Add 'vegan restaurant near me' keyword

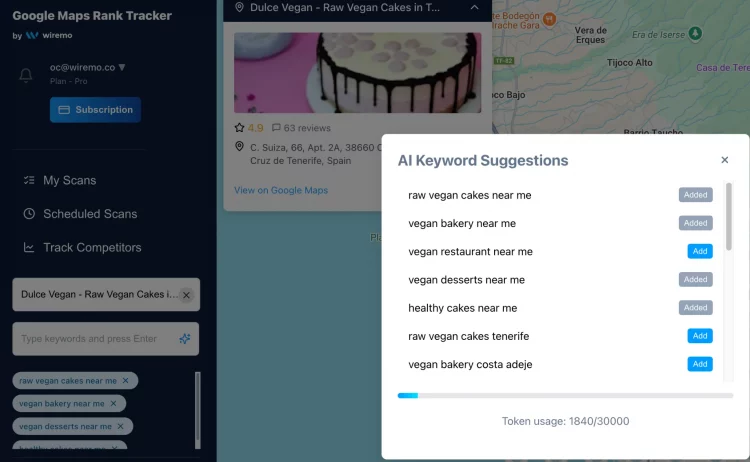click(x=700, y=251)
